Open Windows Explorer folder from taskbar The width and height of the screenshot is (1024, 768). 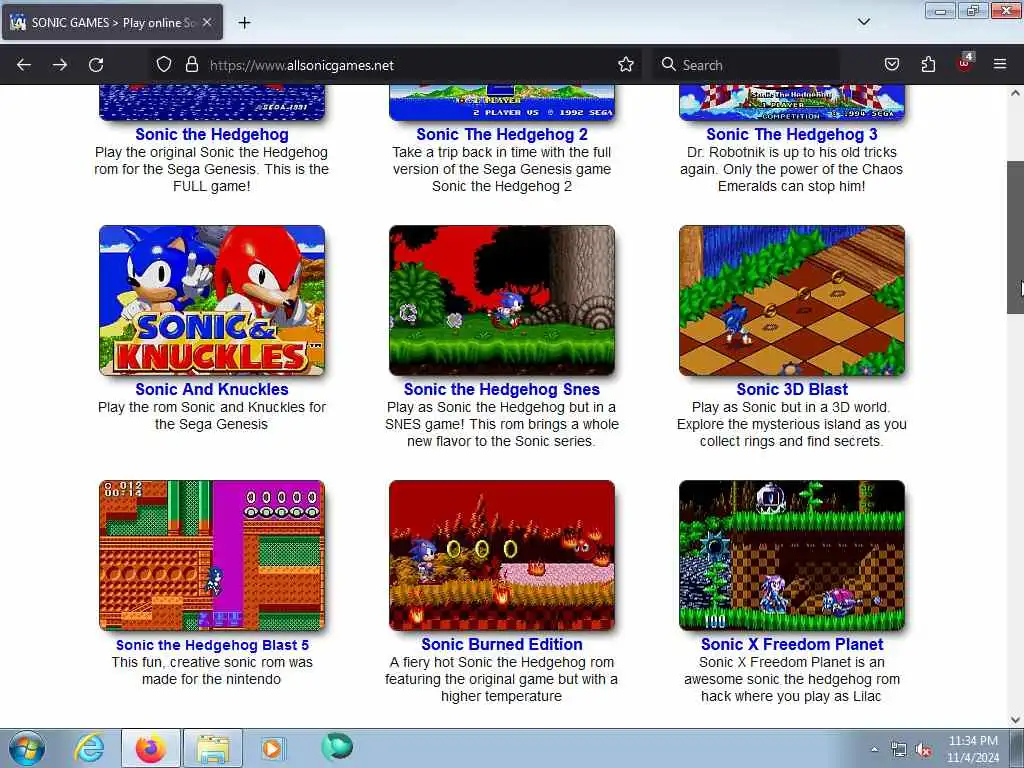click(213, 748)
